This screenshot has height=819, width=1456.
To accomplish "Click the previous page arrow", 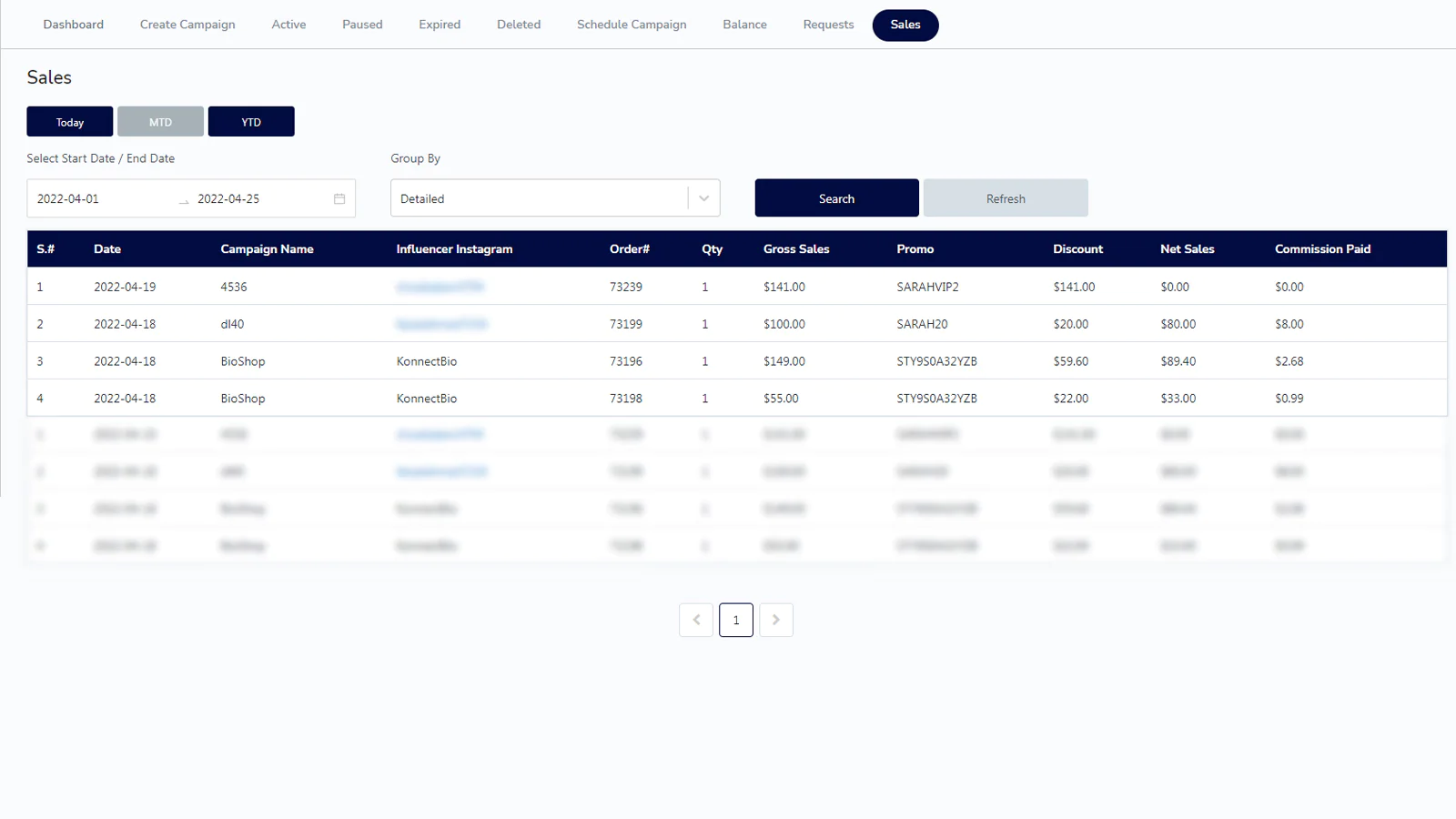I will coord(696,620).
